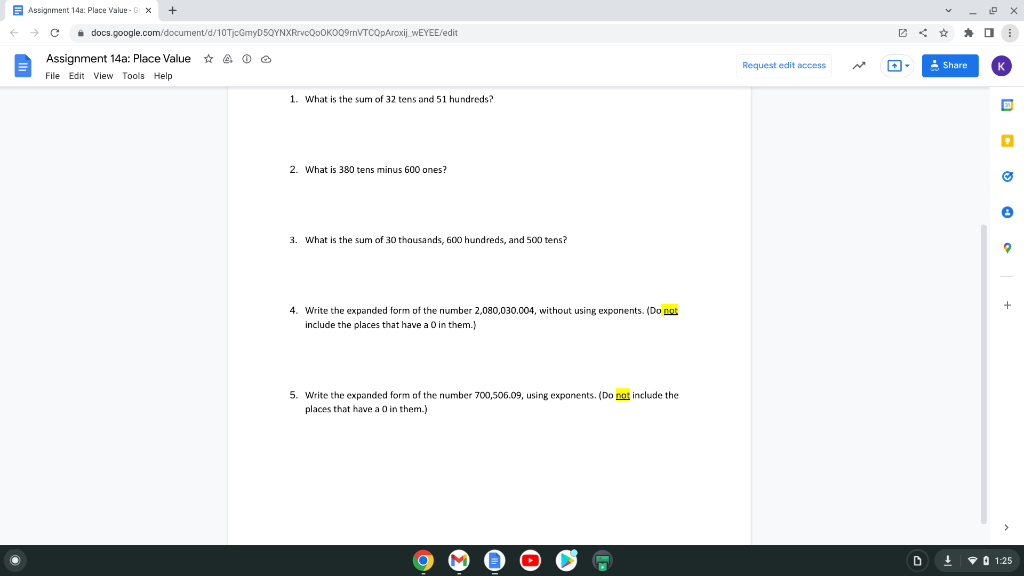Open the holding space file icon
The height and width of the screenshot is (576, 1024).
[918, 560]
